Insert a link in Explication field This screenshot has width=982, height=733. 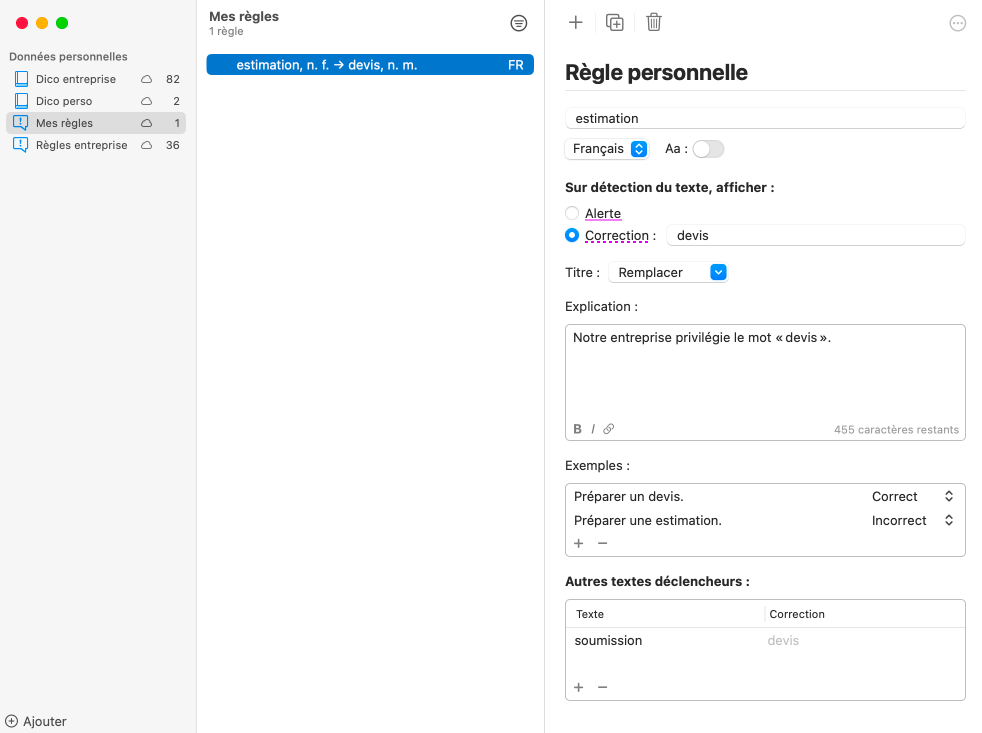coord(608,429)
